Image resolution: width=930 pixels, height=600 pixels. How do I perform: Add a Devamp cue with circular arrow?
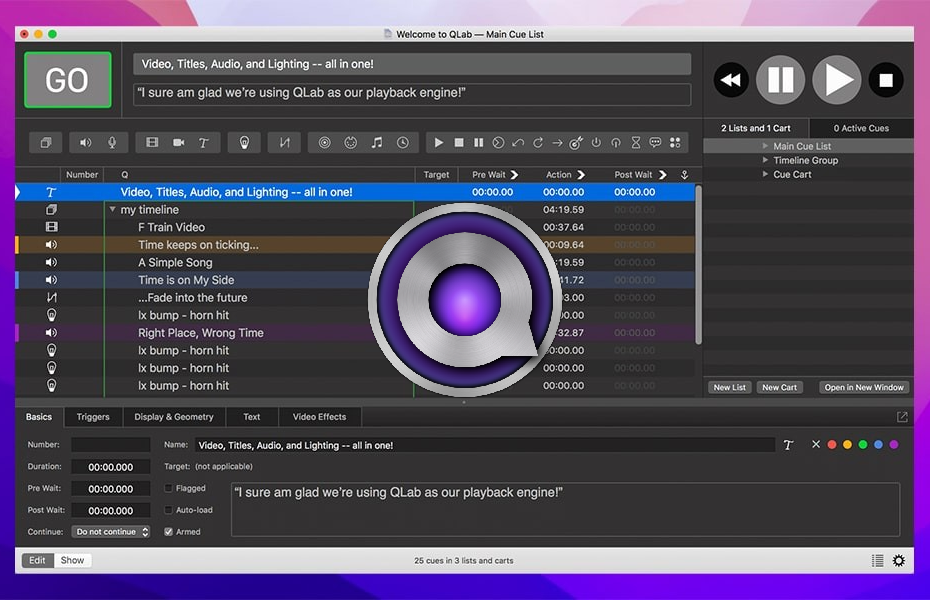(x=538, y=143)
